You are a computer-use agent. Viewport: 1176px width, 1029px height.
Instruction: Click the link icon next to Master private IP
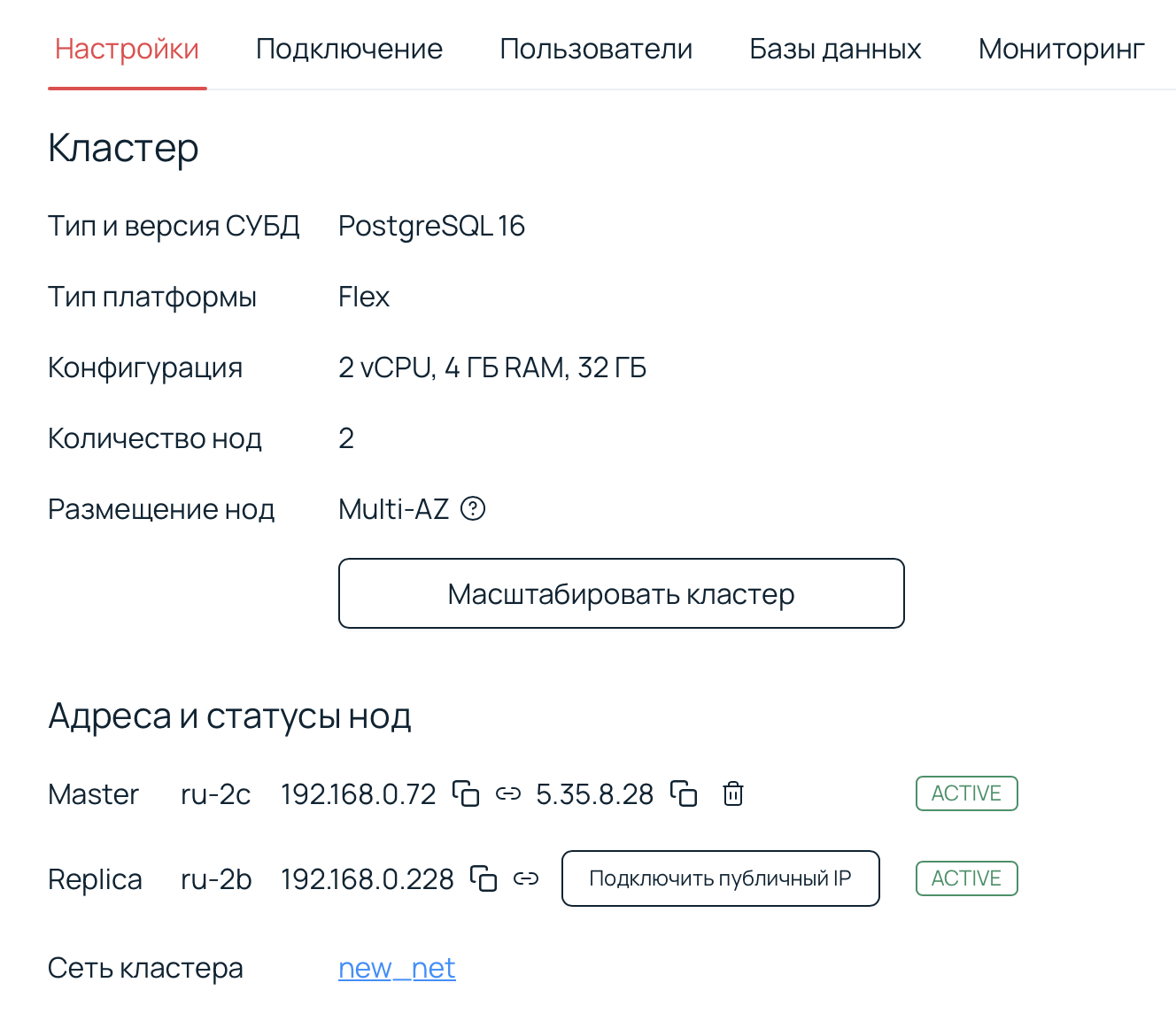tap(508, 793)
